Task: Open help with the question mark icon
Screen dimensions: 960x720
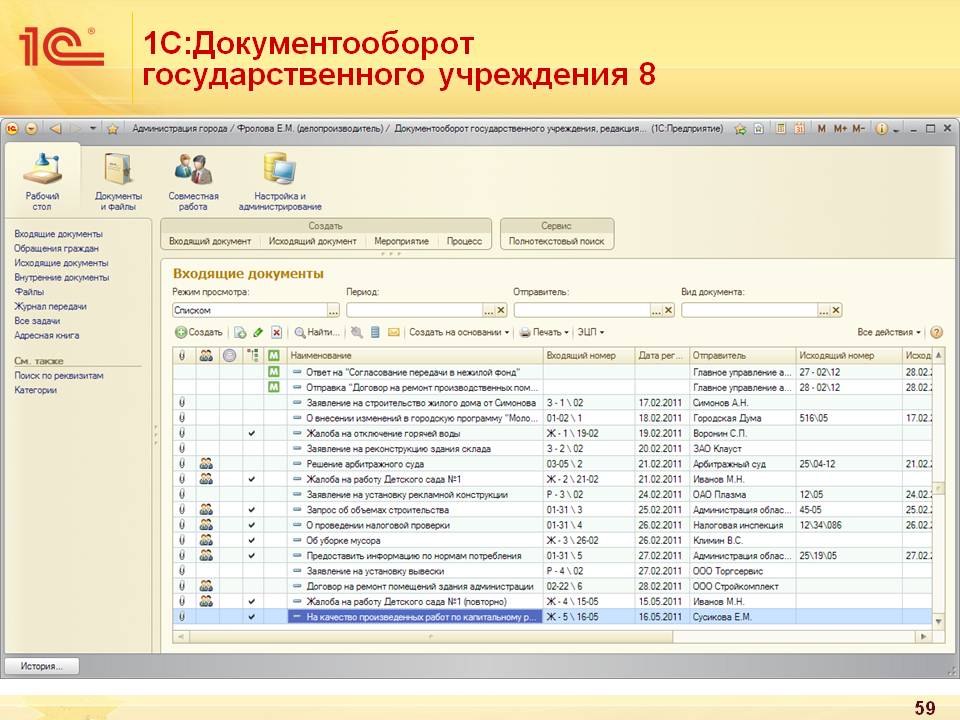Action: pos(936,332)
